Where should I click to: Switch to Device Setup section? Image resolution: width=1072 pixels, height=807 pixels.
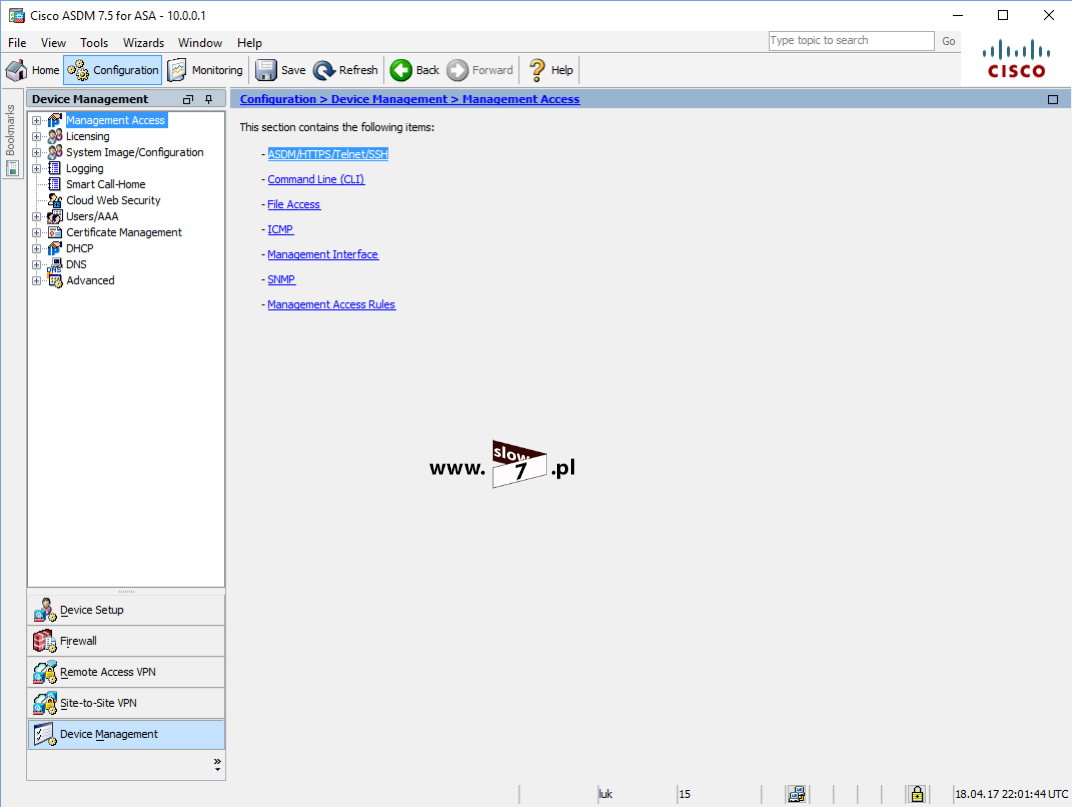click(x=126, y=610)
